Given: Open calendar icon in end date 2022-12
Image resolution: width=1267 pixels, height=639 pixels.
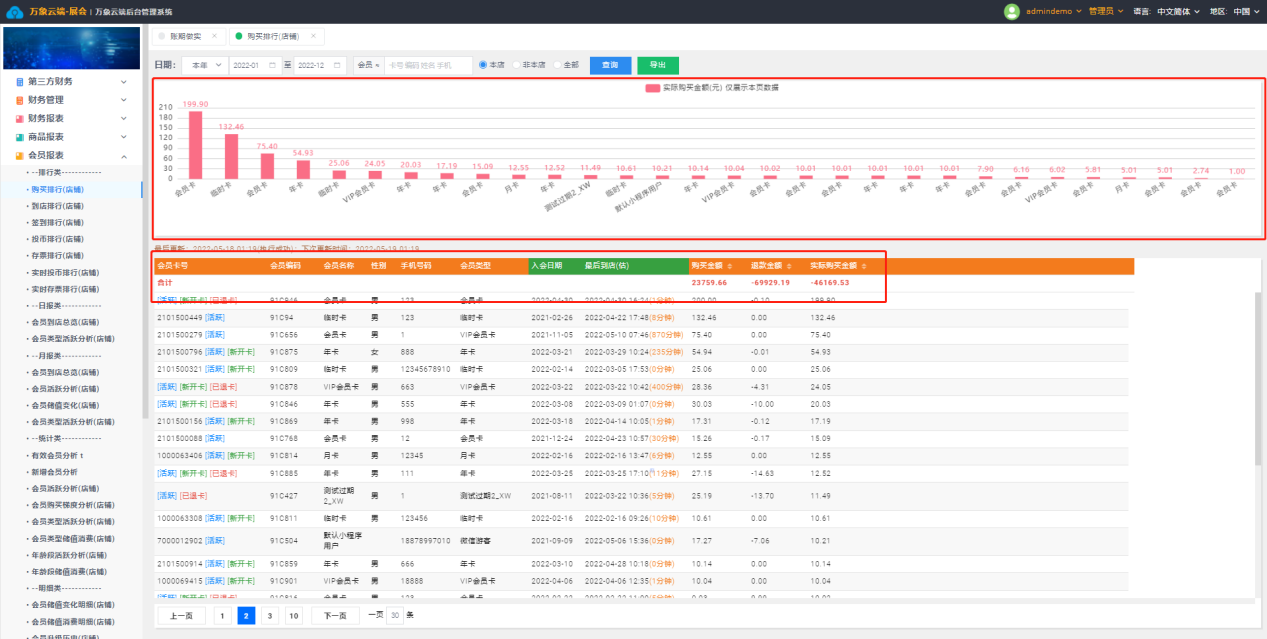Looking at the screenshot, I should 337,65.
